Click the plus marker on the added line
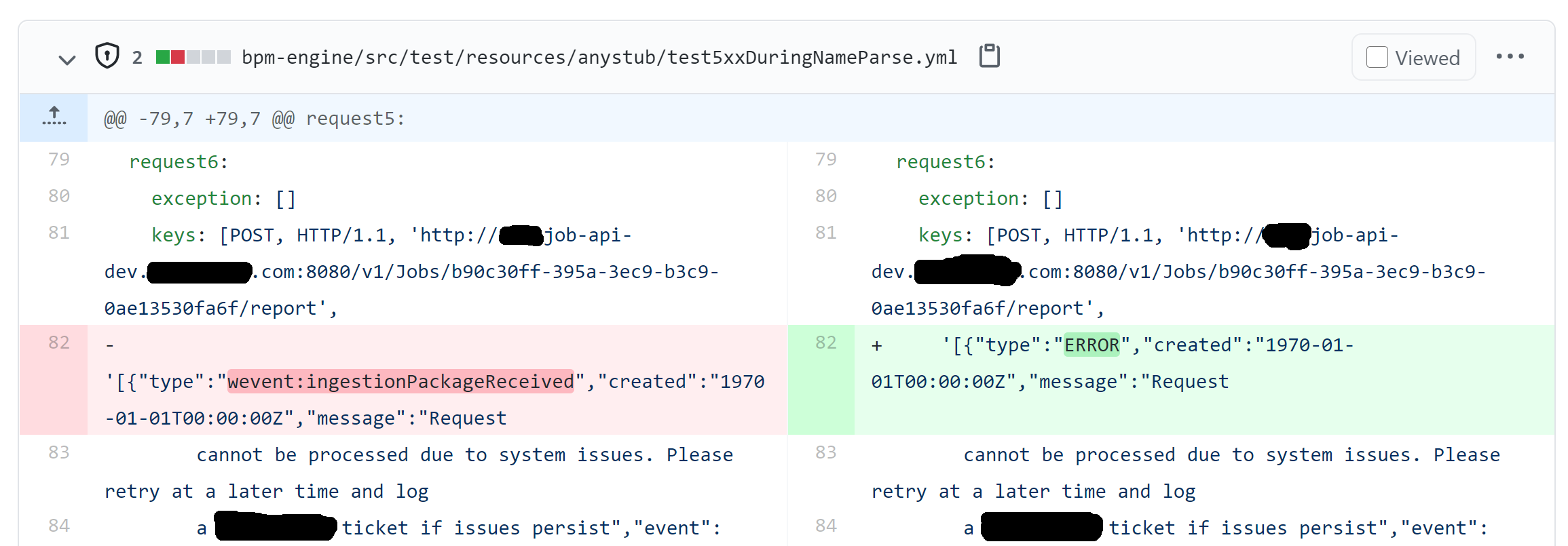Screen dimensions: 1568x546 [877, 346]
